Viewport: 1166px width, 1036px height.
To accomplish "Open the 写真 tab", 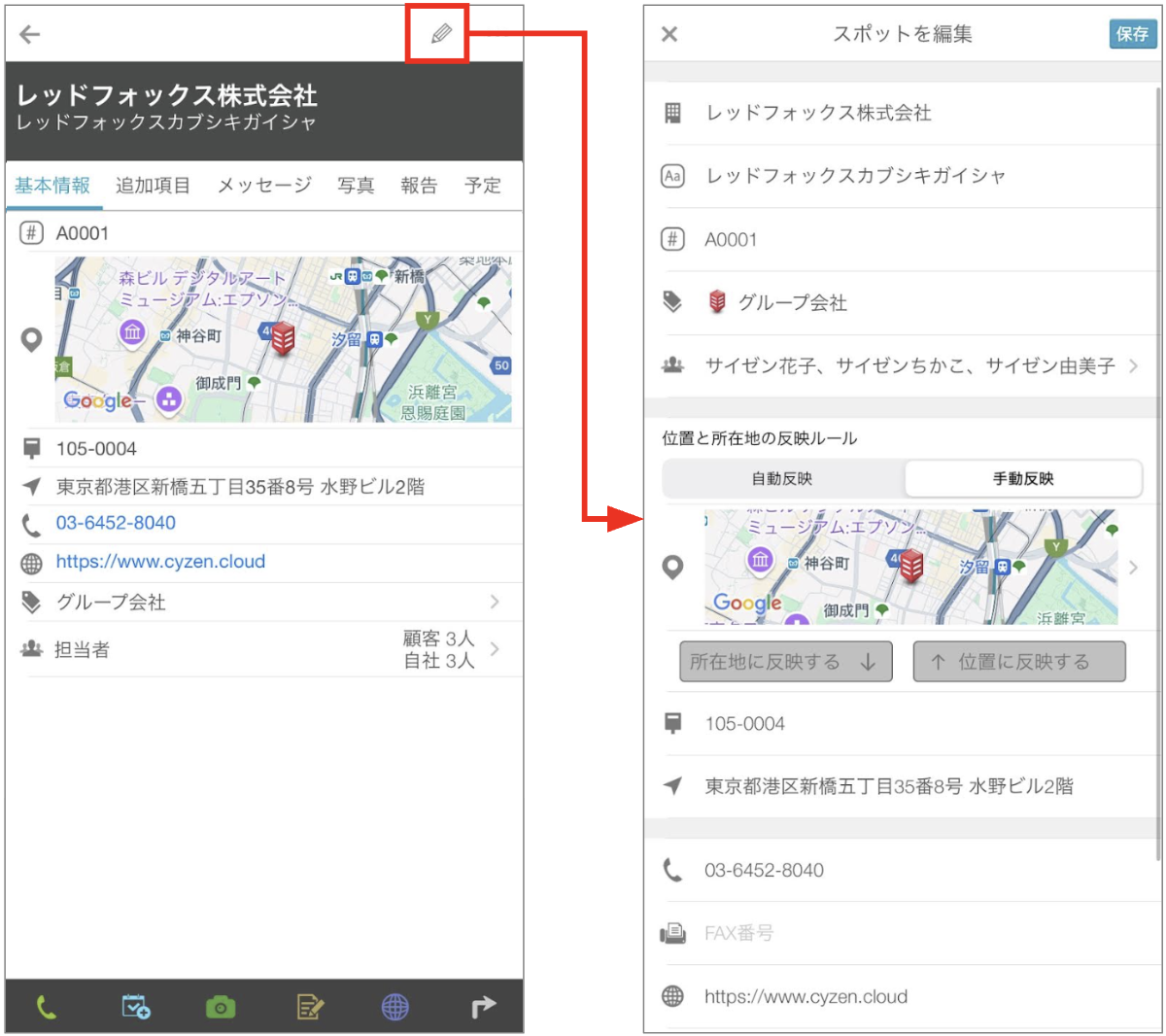I will pyautogui.click(x=356, y=186).
